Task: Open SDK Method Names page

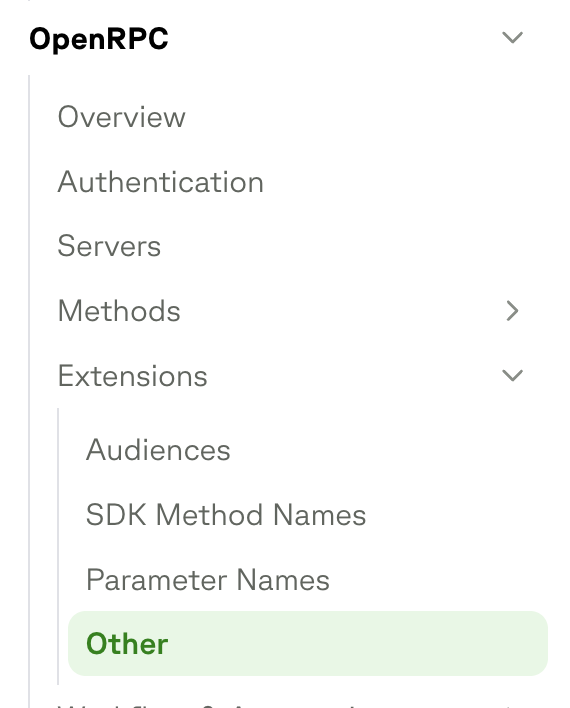Action: pyautogui.click(x=226, y=515)
